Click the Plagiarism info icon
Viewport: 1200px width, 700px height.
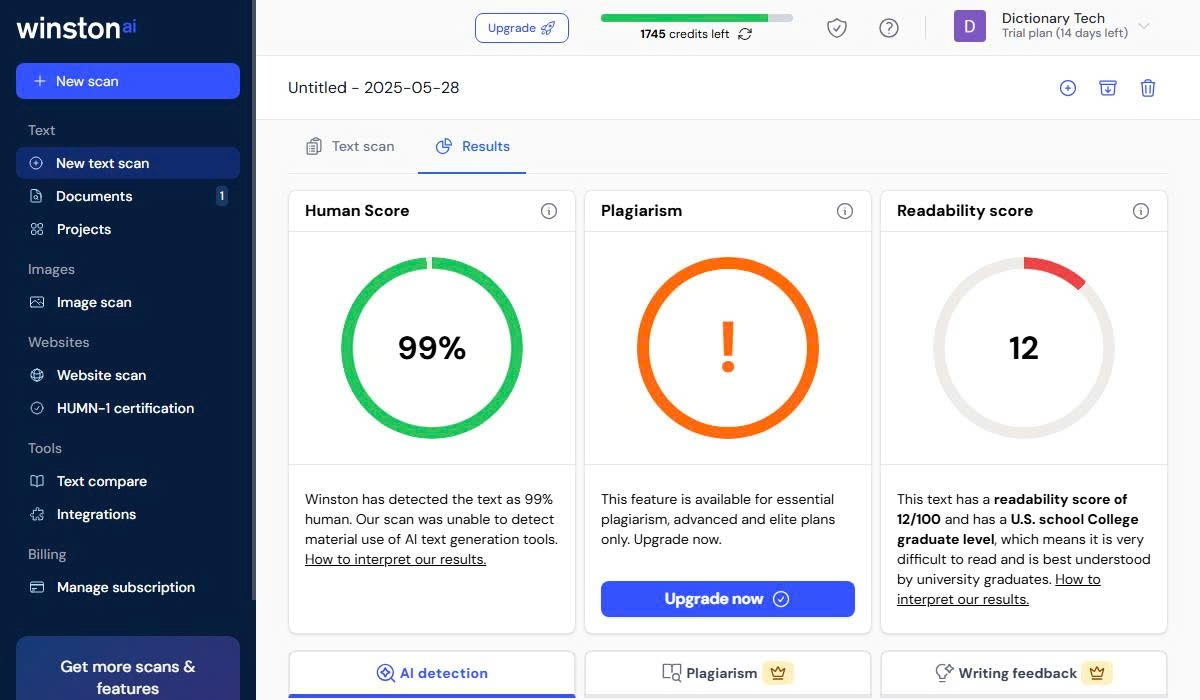(845, 211)
